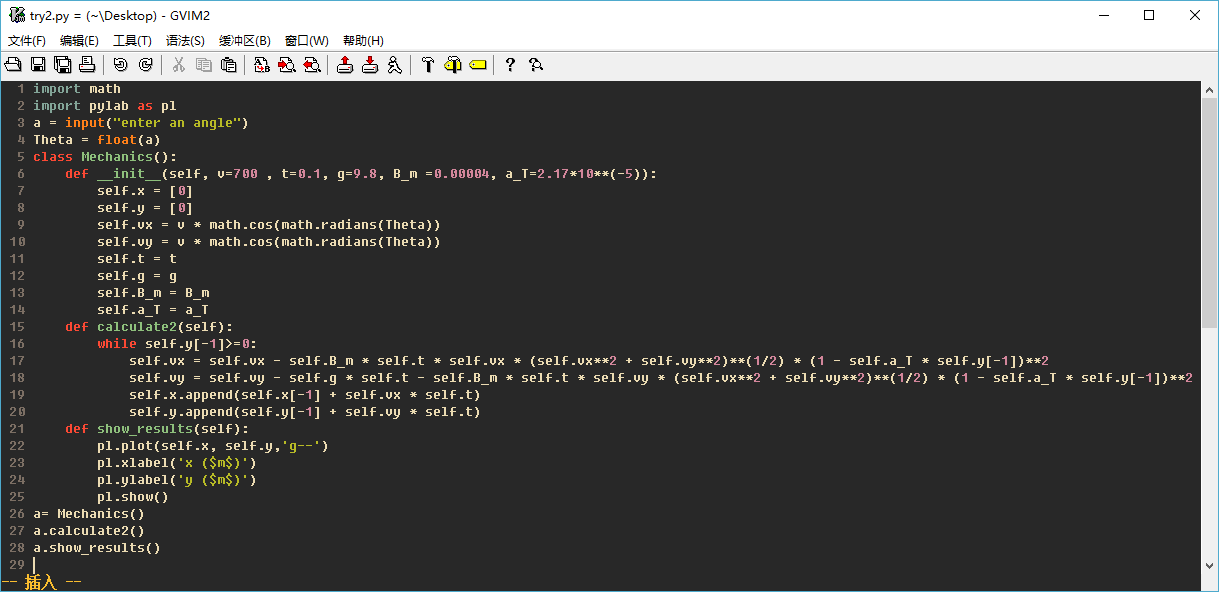Click the Cut scissors icon
This screenshot has width=1219, height=592.
click(179, 65)
